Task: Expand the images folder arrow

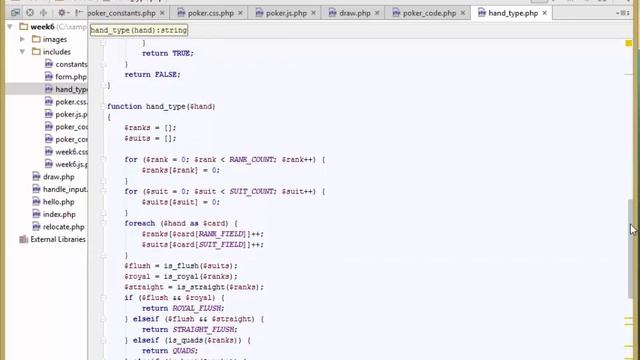Action: (22, 39)
